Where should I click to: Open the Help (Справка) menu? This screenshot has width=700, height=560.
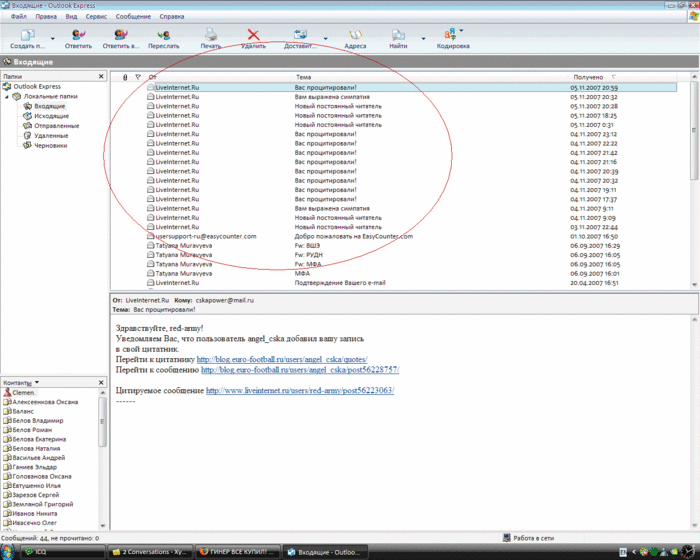point(172,17)
